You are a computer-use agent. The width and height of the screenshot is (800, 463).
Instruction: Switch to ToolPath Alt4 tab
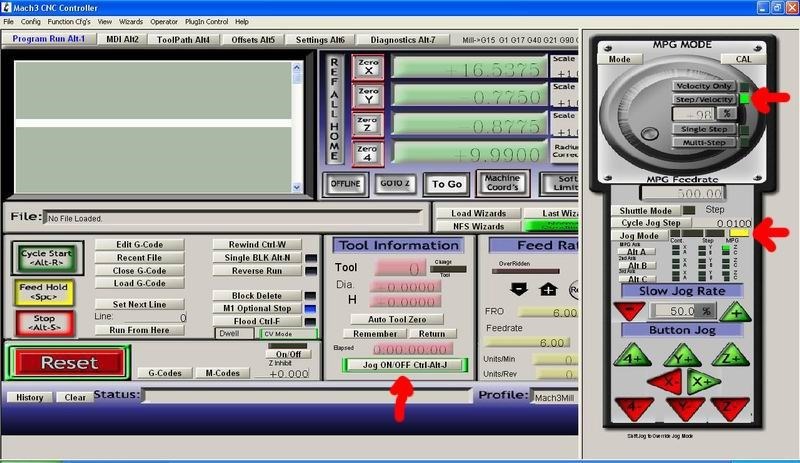click(x=183, y=39)
